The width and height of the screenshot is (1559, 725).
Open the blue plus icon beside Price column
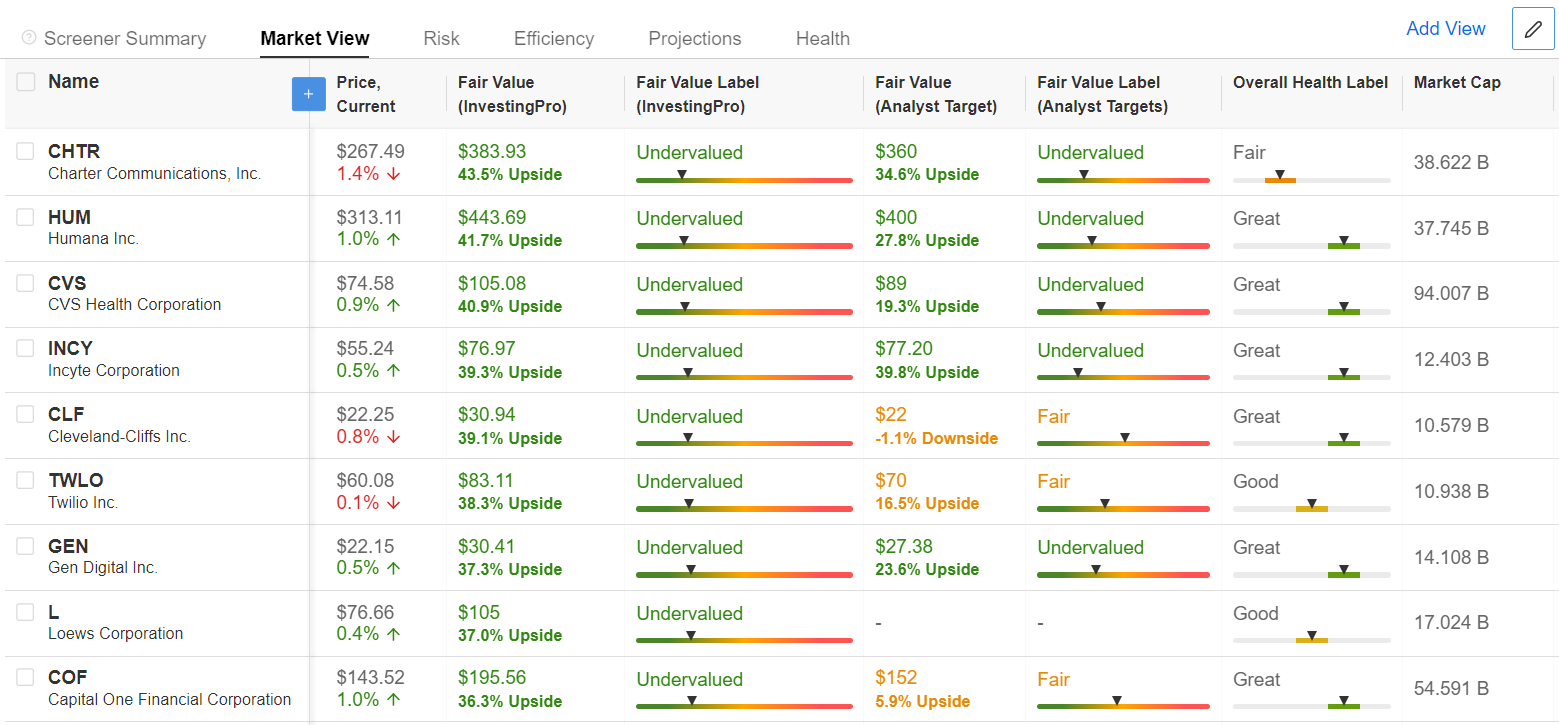coord(308,93)
